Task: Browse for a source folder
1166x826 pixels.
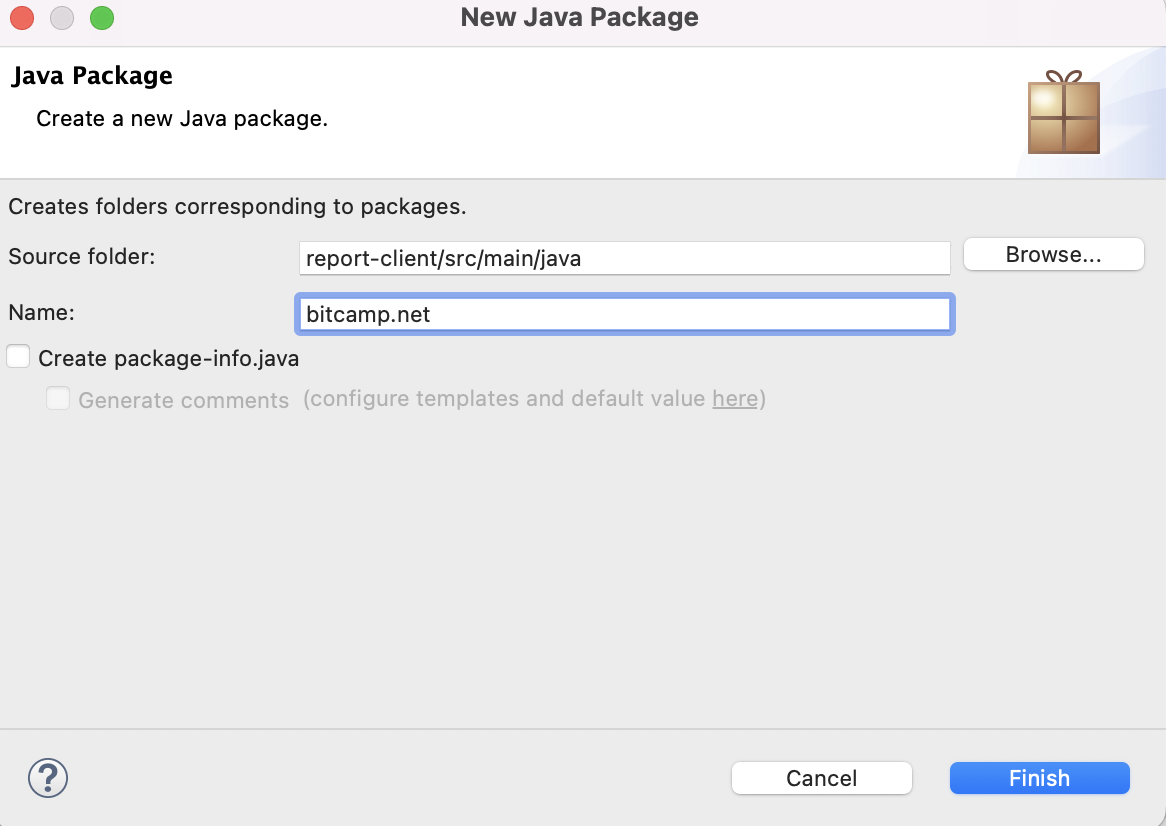Action: point(1053,254)
